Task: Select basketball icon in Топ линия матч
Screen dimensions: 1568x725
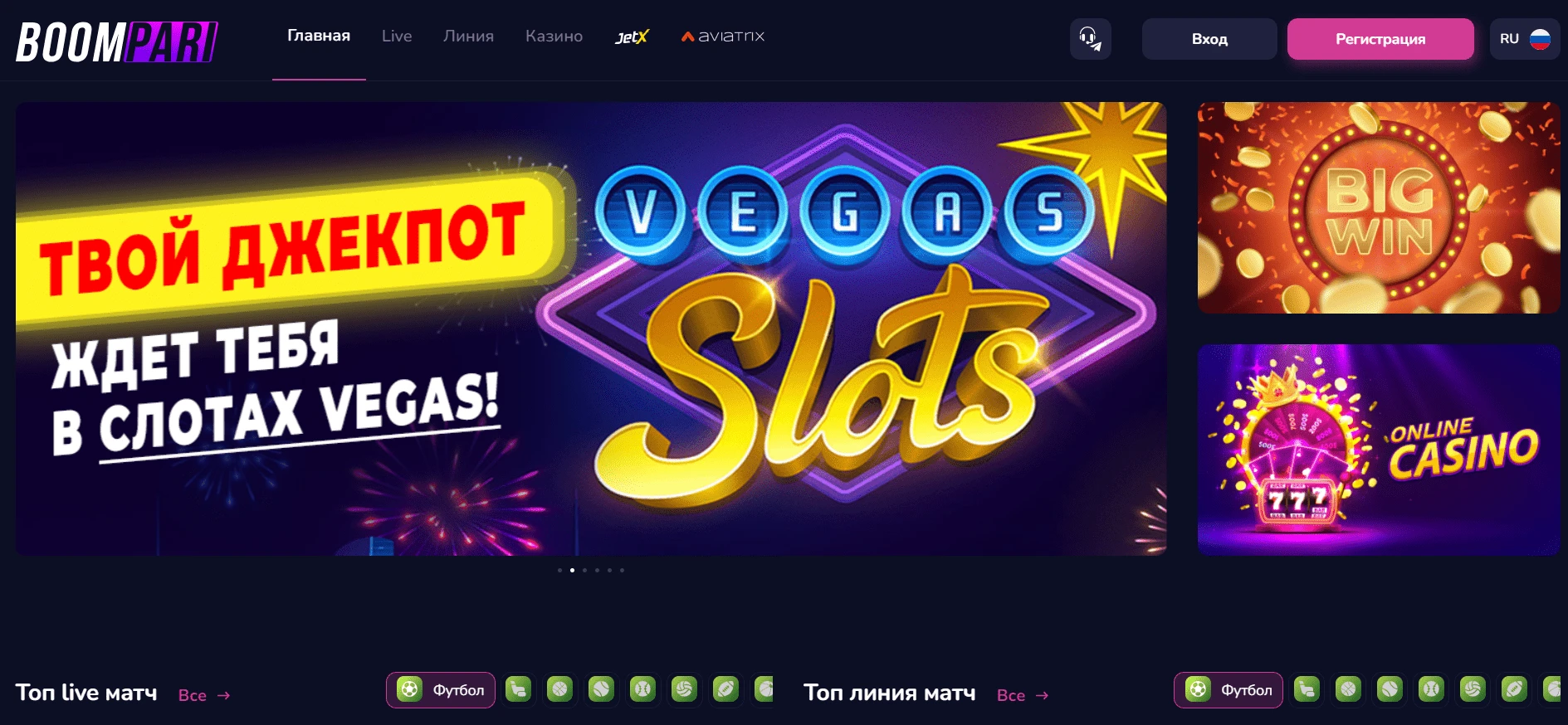Action: [x=1348, y=689]
